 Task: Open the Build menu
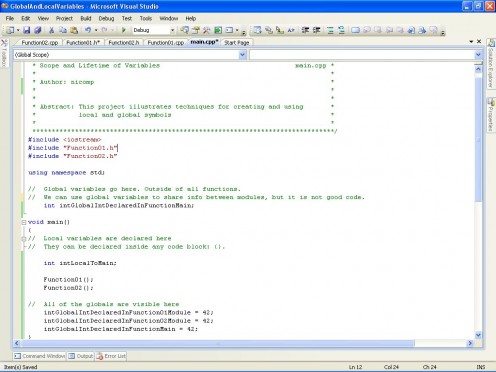click(x=86, y=18)
